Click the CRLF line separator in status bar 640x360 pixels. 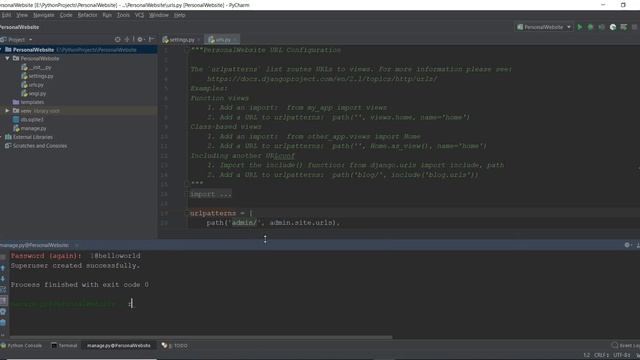(x=602, y=355)
